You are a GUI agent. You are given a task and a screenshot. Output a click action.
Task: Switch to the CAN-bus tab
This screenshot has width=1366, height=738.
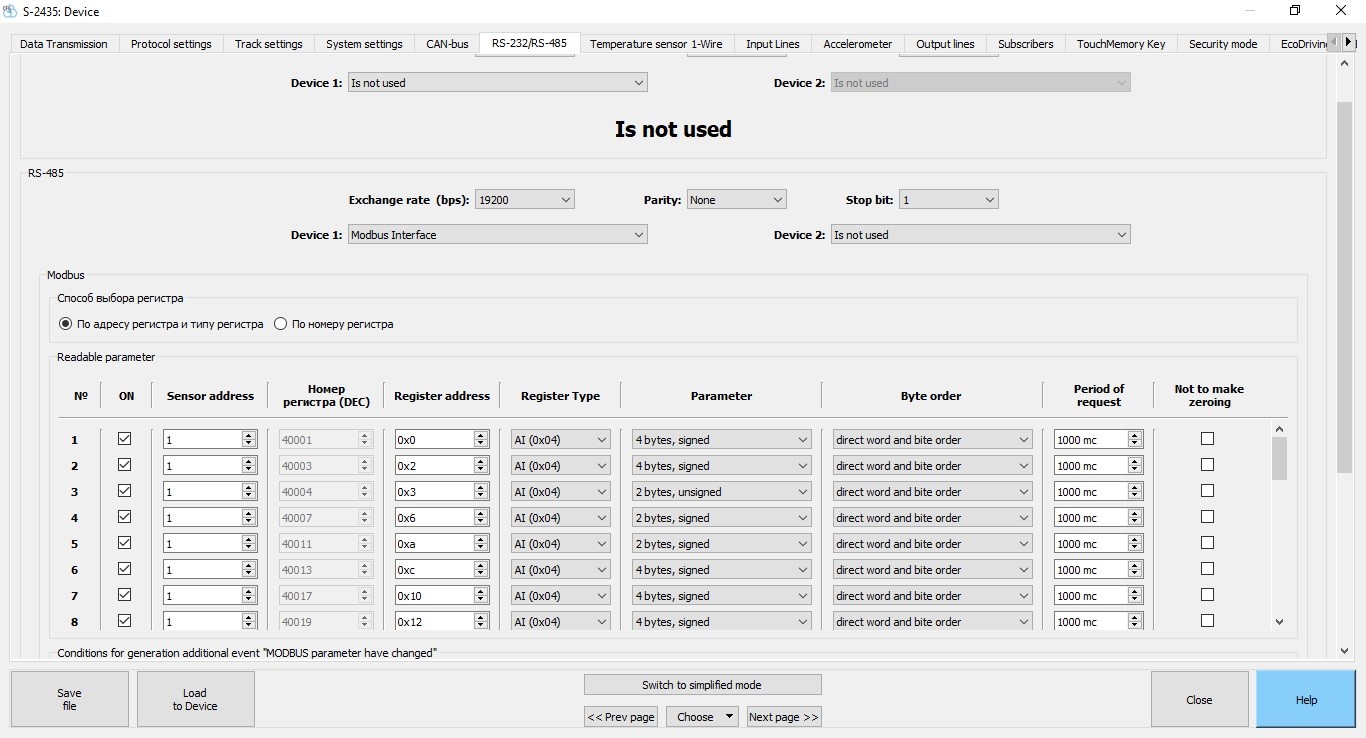[x=446, y=44]
